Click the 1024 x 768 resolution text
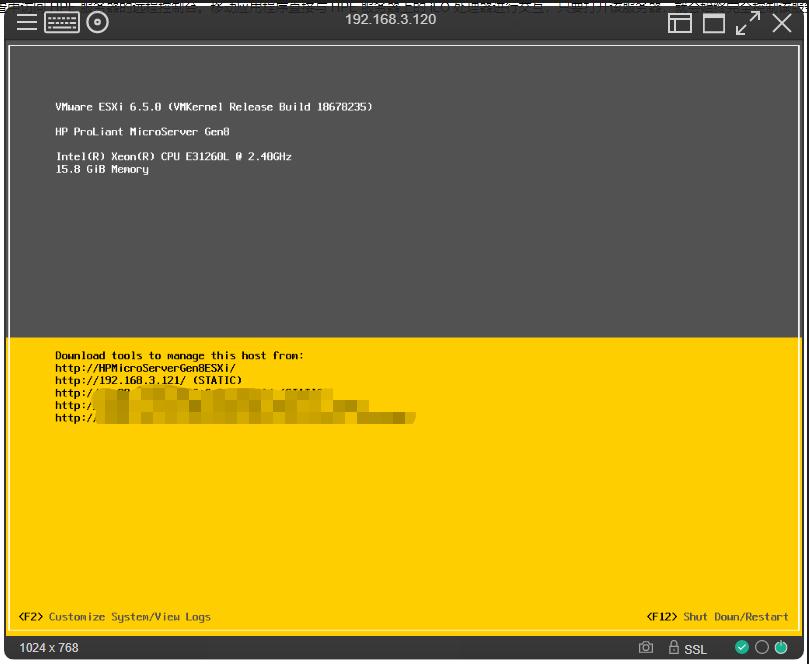Screen dimensions: 809x664 click(x=49, y=647)
